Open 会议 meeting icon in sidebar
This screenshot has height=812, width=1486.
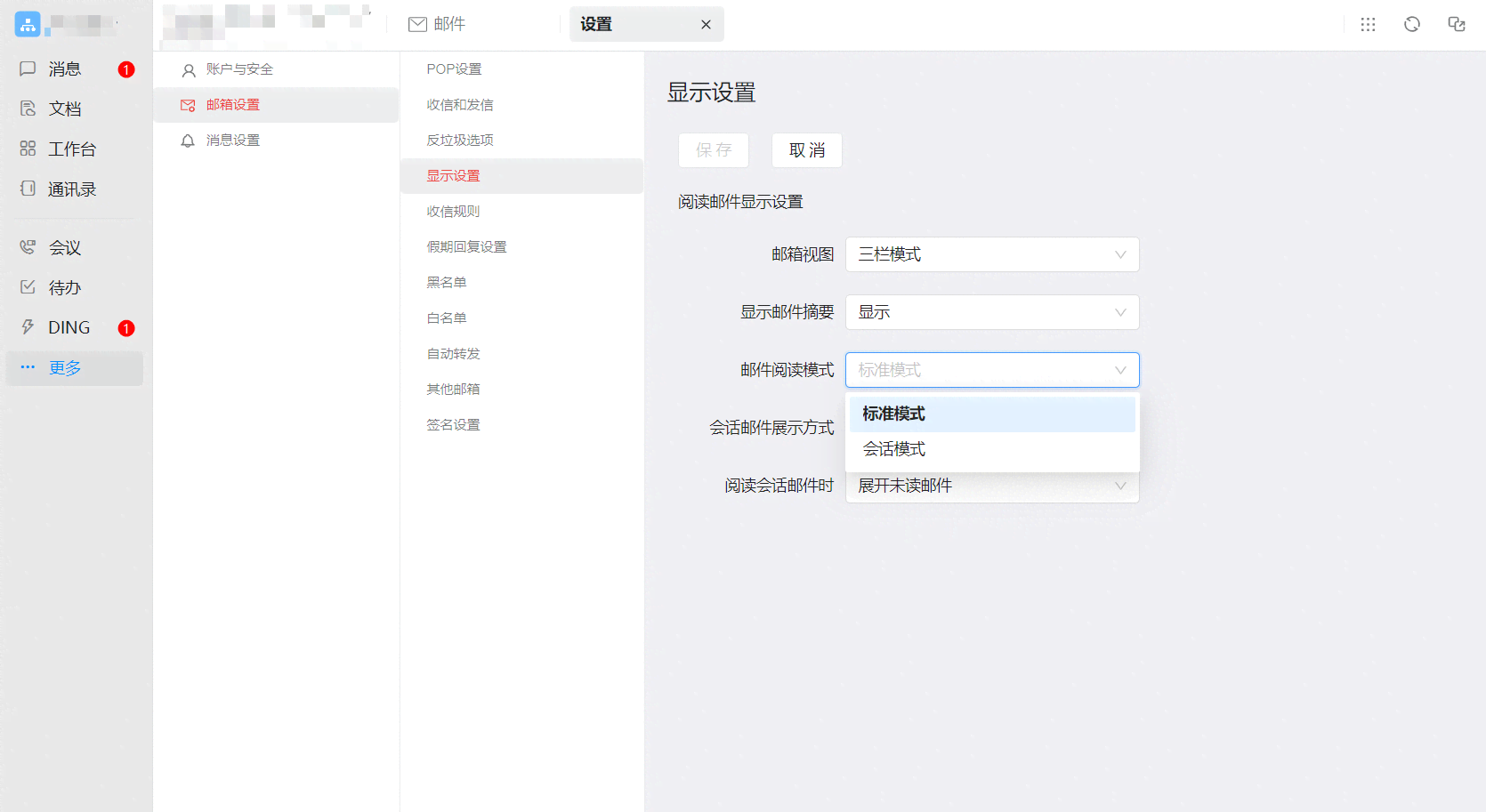(x=28, y=247)
